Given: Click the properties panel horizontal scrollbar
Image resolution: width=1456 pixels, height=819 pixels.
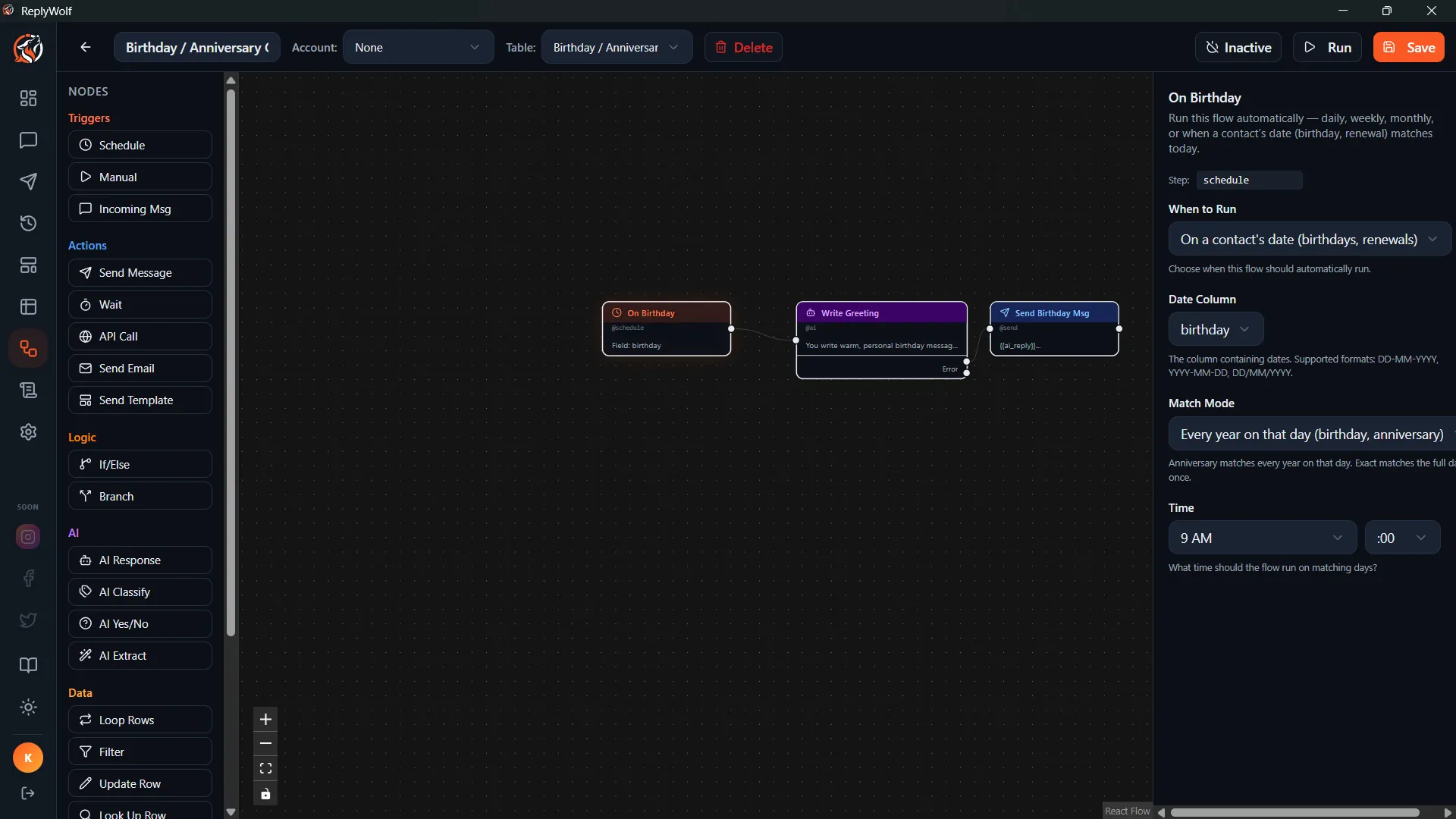Looking at the screenshot, I should (x=1294, y=812).
